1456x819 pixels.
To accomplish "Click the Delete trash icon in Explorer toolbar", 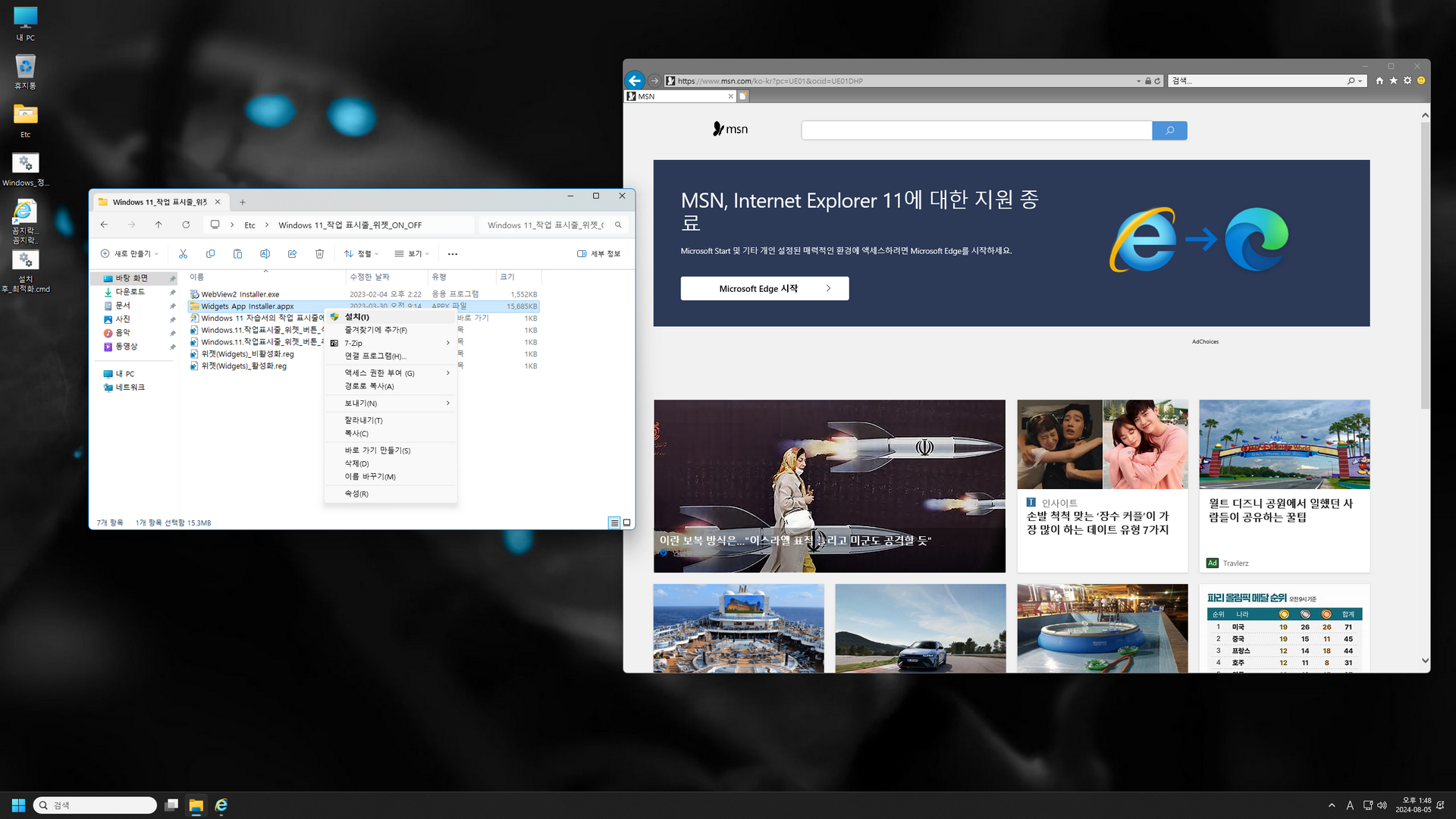I will (319, 254).
